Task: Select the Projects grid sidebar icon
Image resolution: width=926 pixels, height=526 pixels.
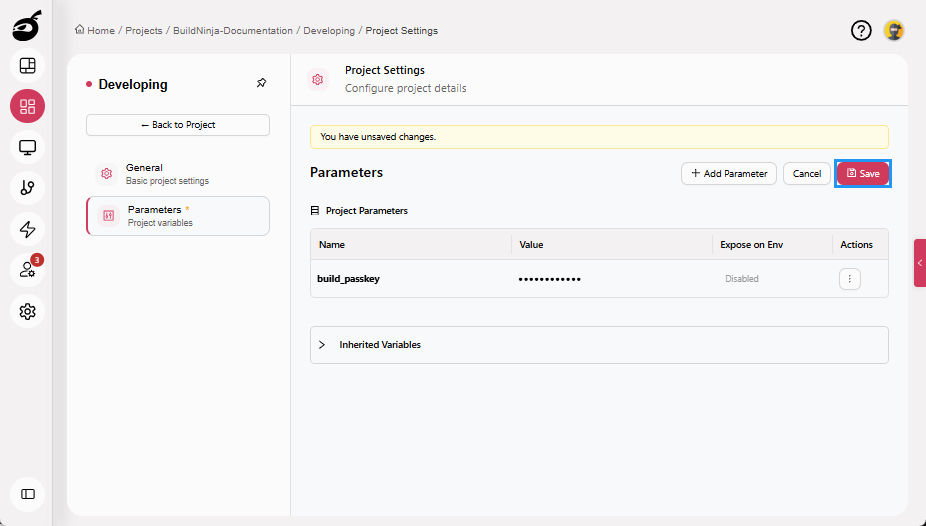Action: click(27, 106)
